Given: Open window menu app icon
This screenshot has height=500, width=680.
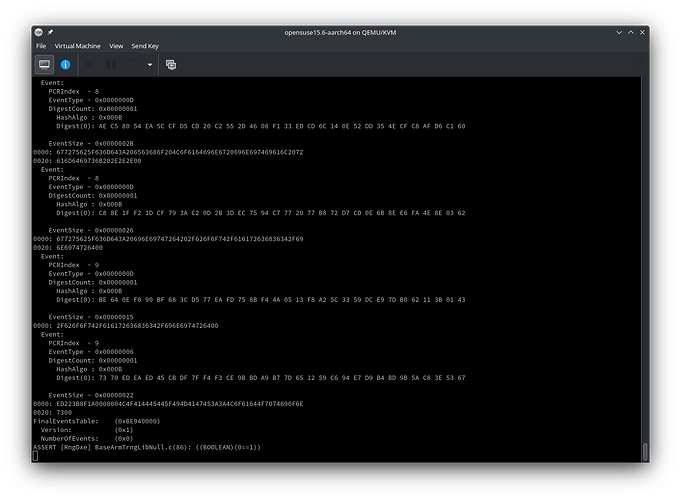Looking at the screenshot, I should [x=39, y=32].
